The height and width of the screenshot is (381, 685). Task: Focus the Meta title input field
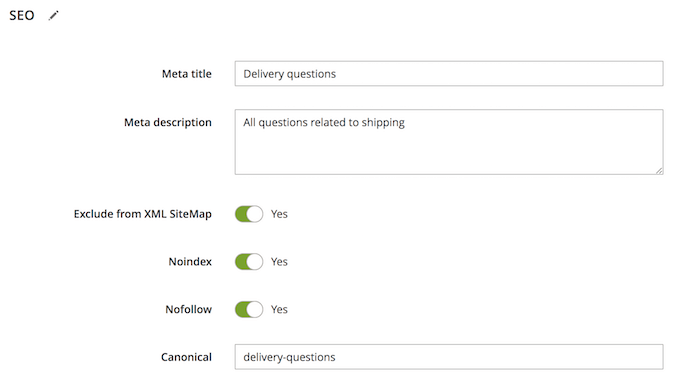click(449, 73)
